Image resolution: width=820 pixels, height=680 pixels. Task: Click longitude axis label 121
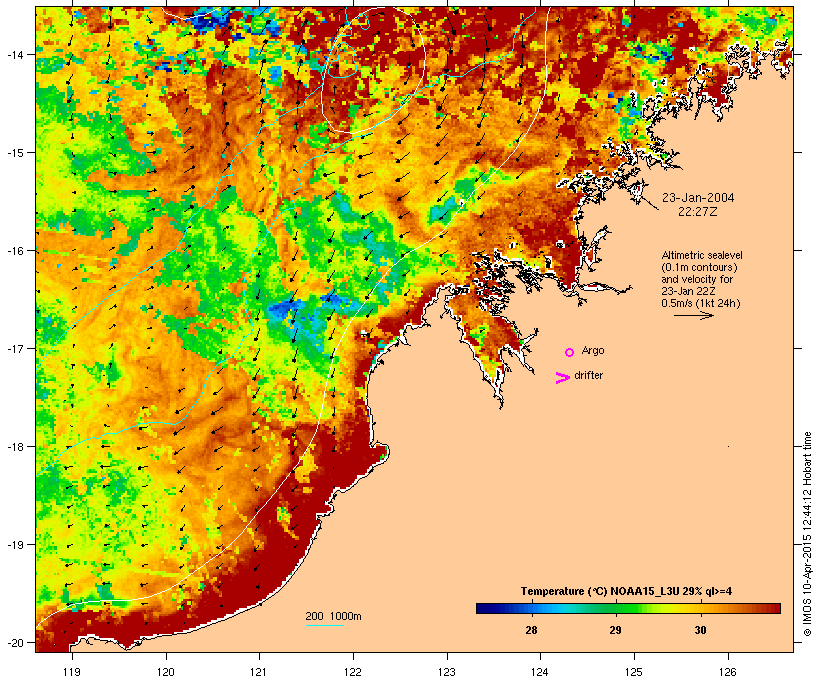259,672
